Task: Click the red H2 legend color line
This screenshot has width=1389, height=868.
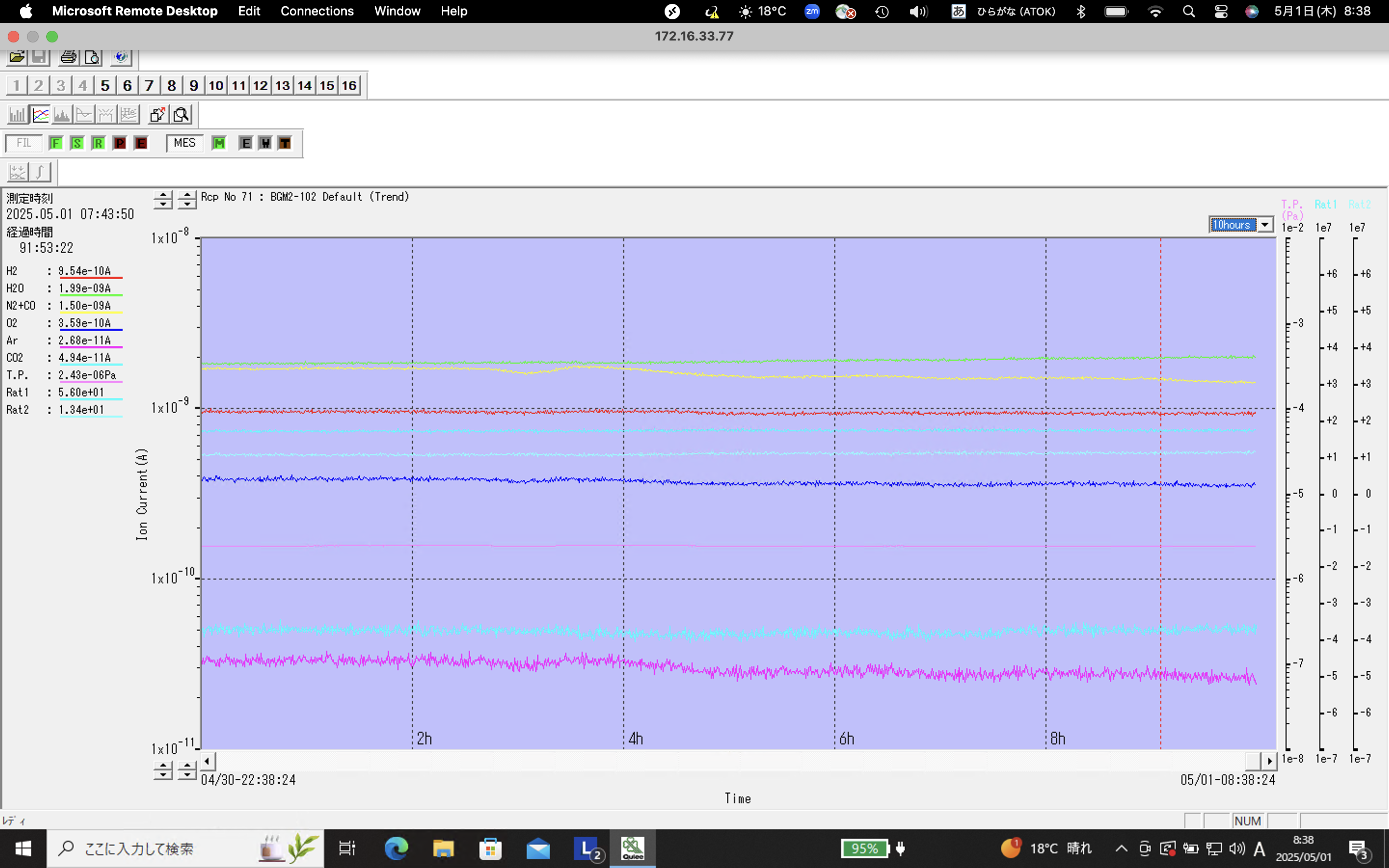Action: coord(91,278)
